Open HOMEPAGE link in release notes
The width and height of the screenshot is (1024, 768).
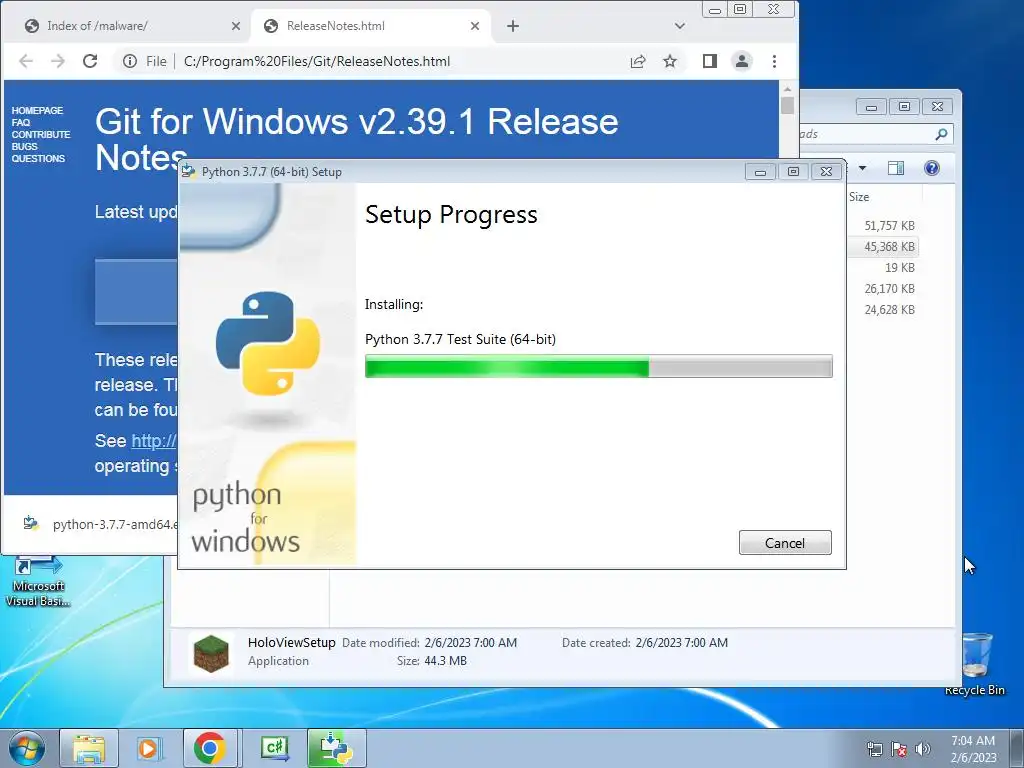pyautogui.click(x=37, y=110)
